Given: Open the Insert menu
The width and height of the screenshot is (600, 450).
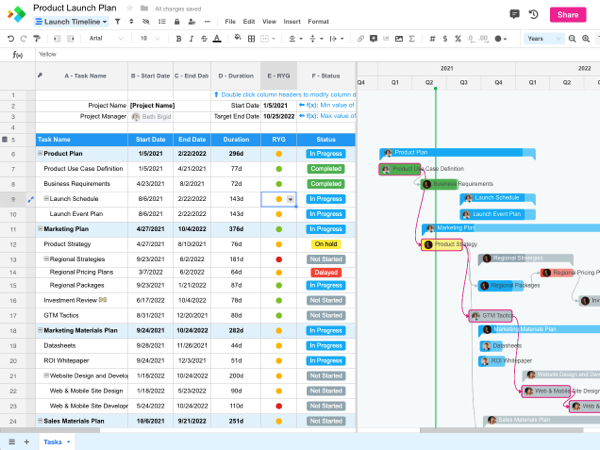Looking at the screenshot, I should point(292,21).
